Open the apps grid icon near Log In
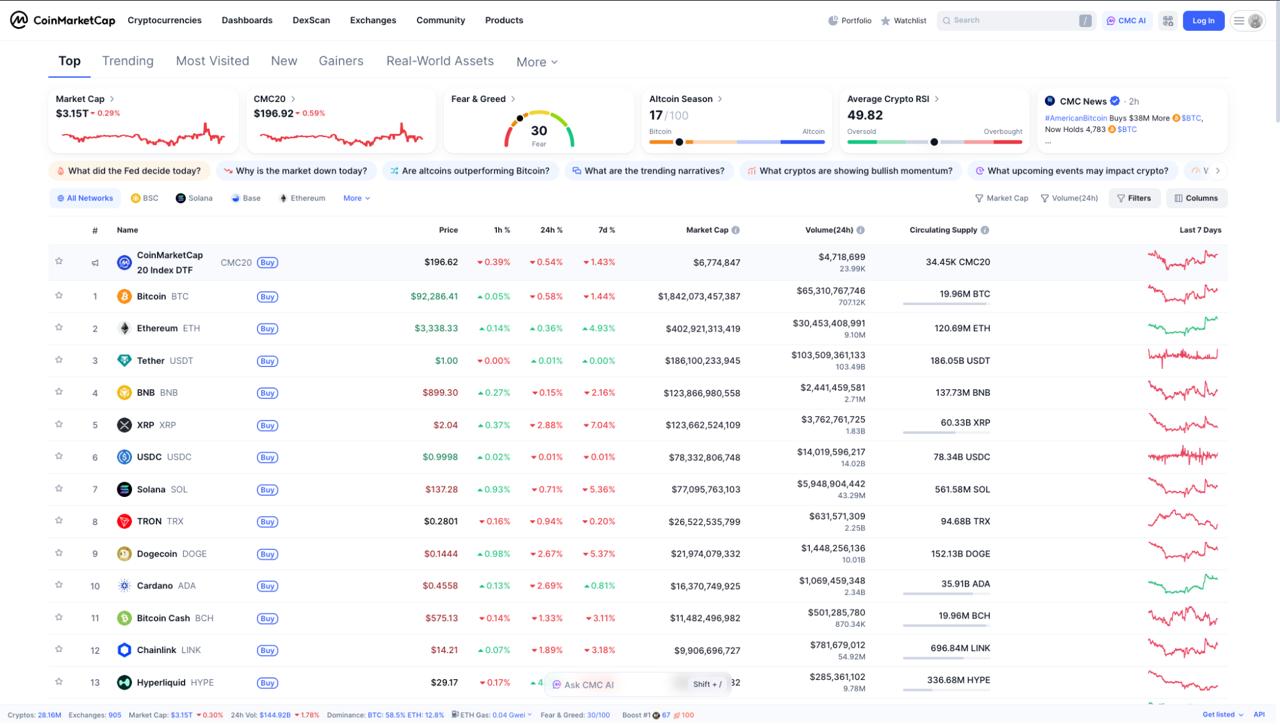 tap(1167, 20)
